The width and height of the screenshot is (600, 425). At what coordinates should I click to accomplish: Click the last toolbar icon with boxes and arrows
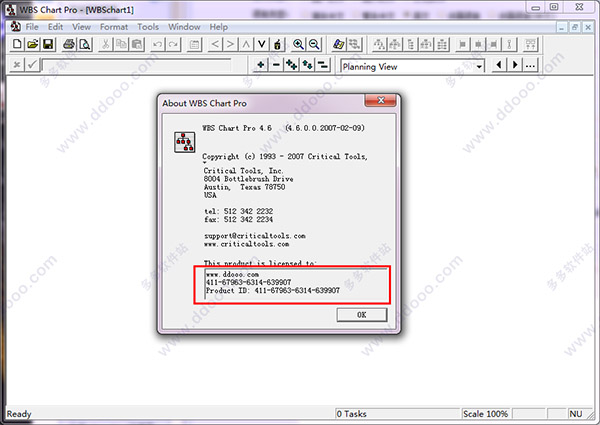pos(530,44)
